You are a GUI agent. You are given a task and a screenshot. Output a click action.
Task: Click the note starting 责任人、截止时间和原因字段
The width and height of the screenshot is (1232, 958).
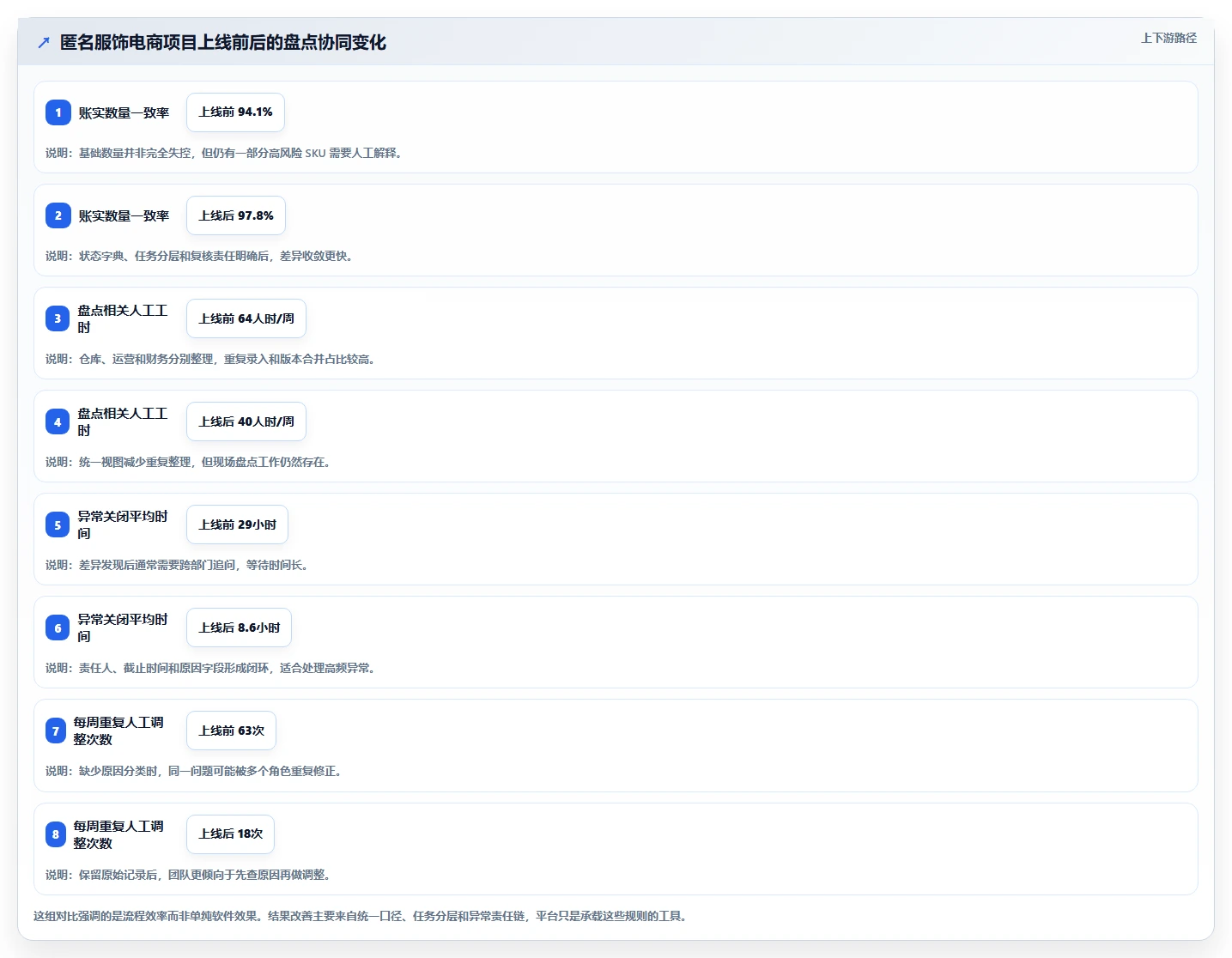210,668
